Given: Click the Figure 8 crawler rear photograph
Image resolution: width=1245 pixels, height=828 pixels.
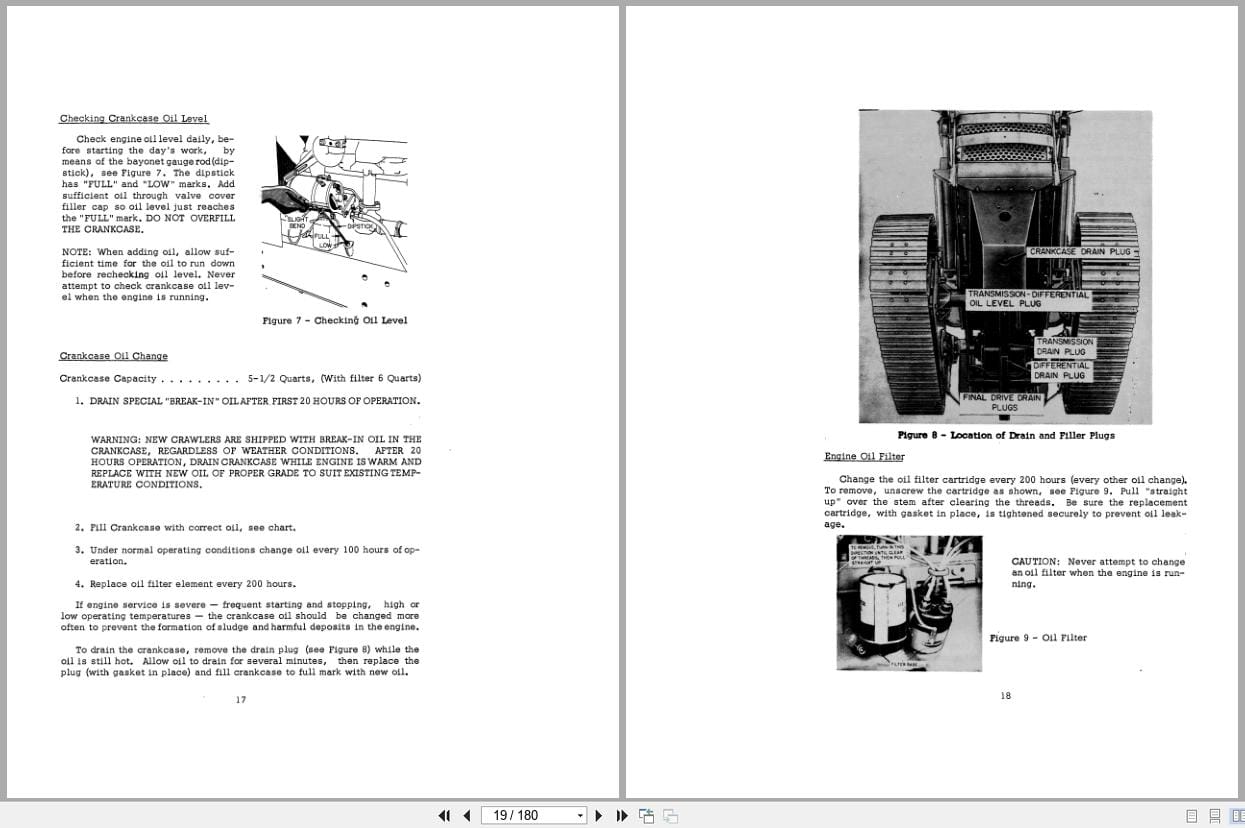Looking at the screenshot, I should tap(1003, 265).
